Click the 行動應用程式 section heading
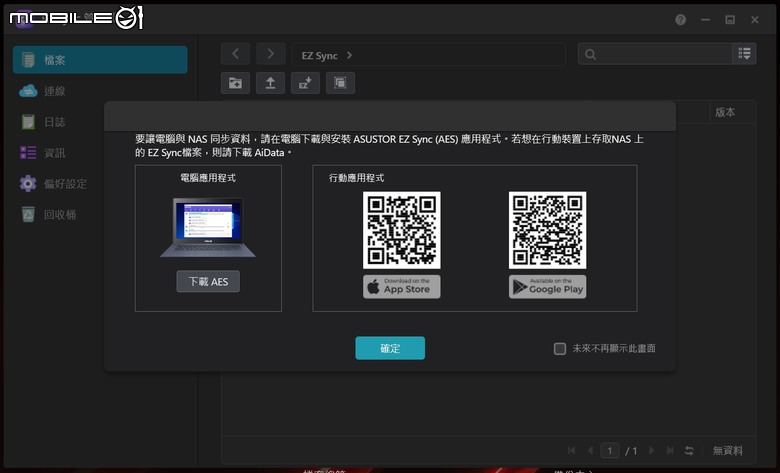The height and width of the screenshot is (473, 780). 356,178
